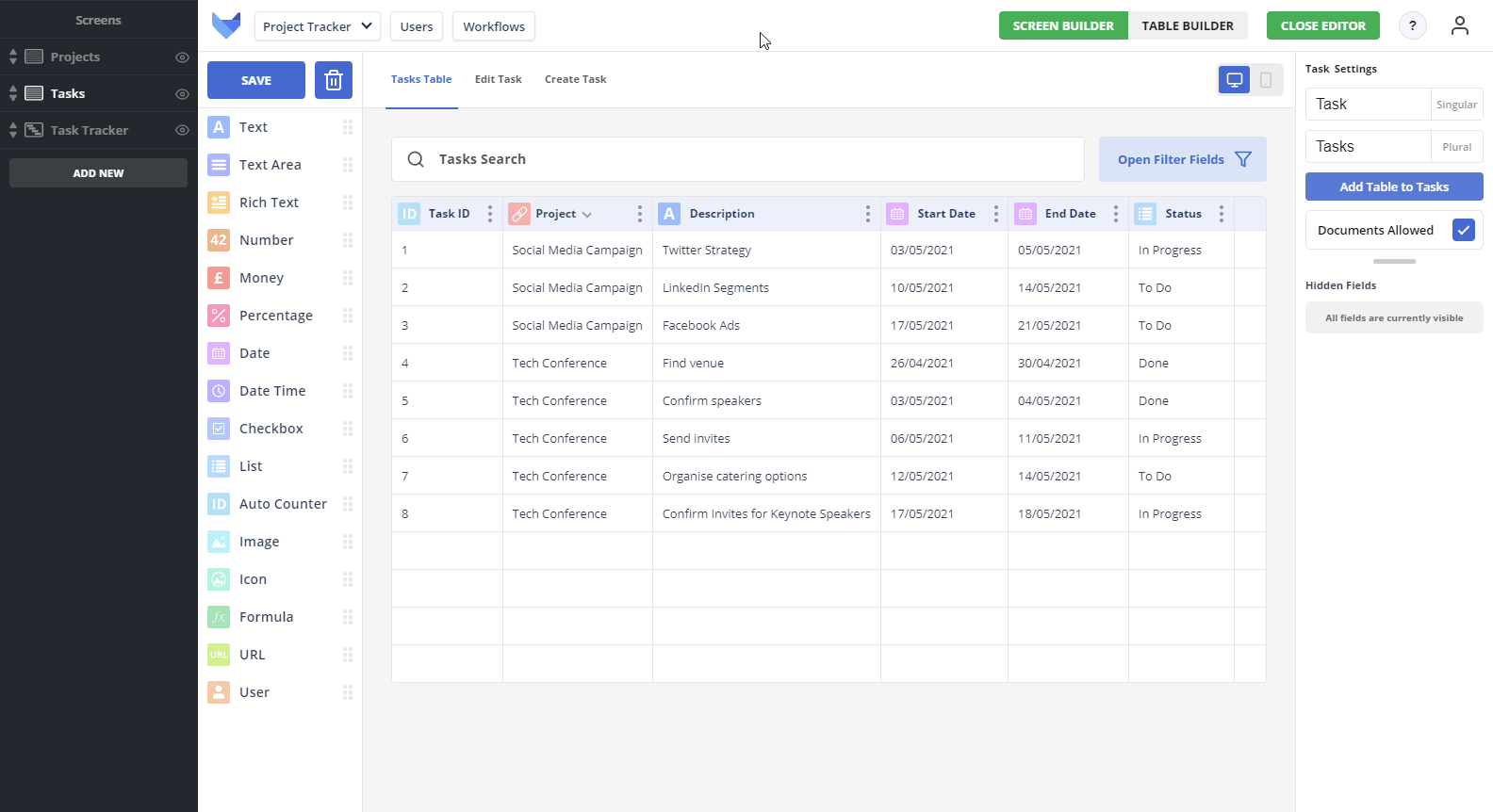Edit the singular name field Task
This screenshot has width=1493, height=812.
click(x=1369, y=104)
